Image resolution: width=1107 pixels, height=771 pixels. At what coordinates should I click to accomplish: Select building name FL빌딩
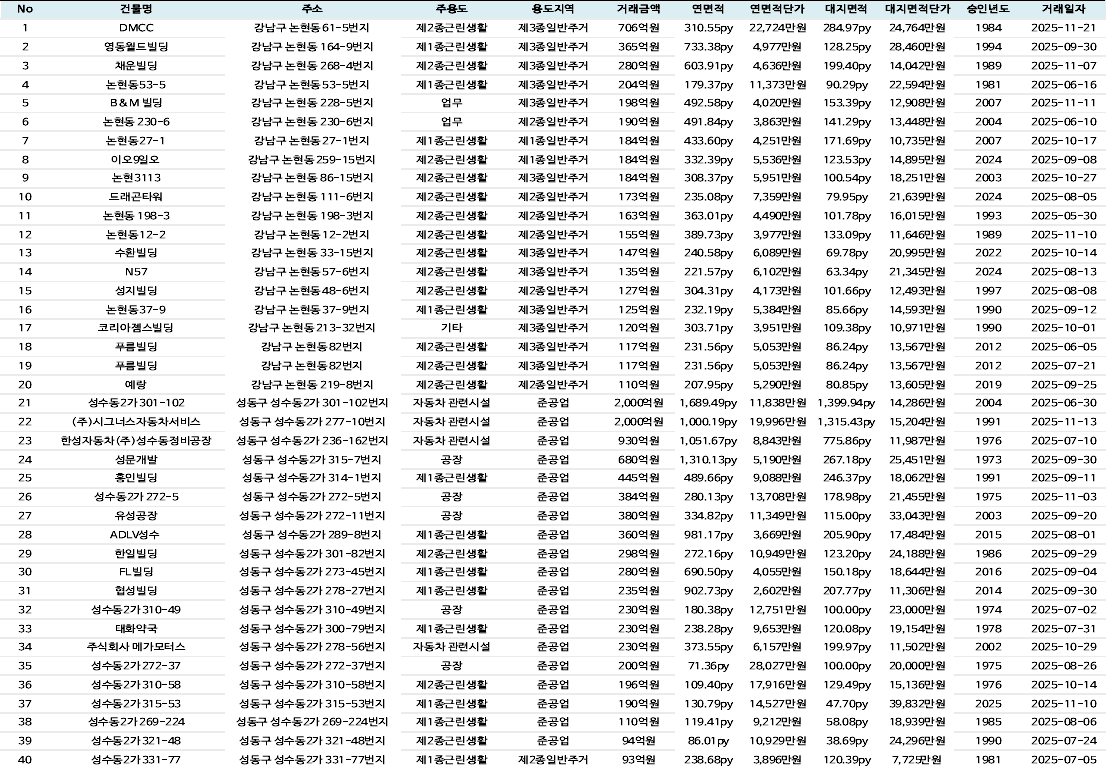136,572
